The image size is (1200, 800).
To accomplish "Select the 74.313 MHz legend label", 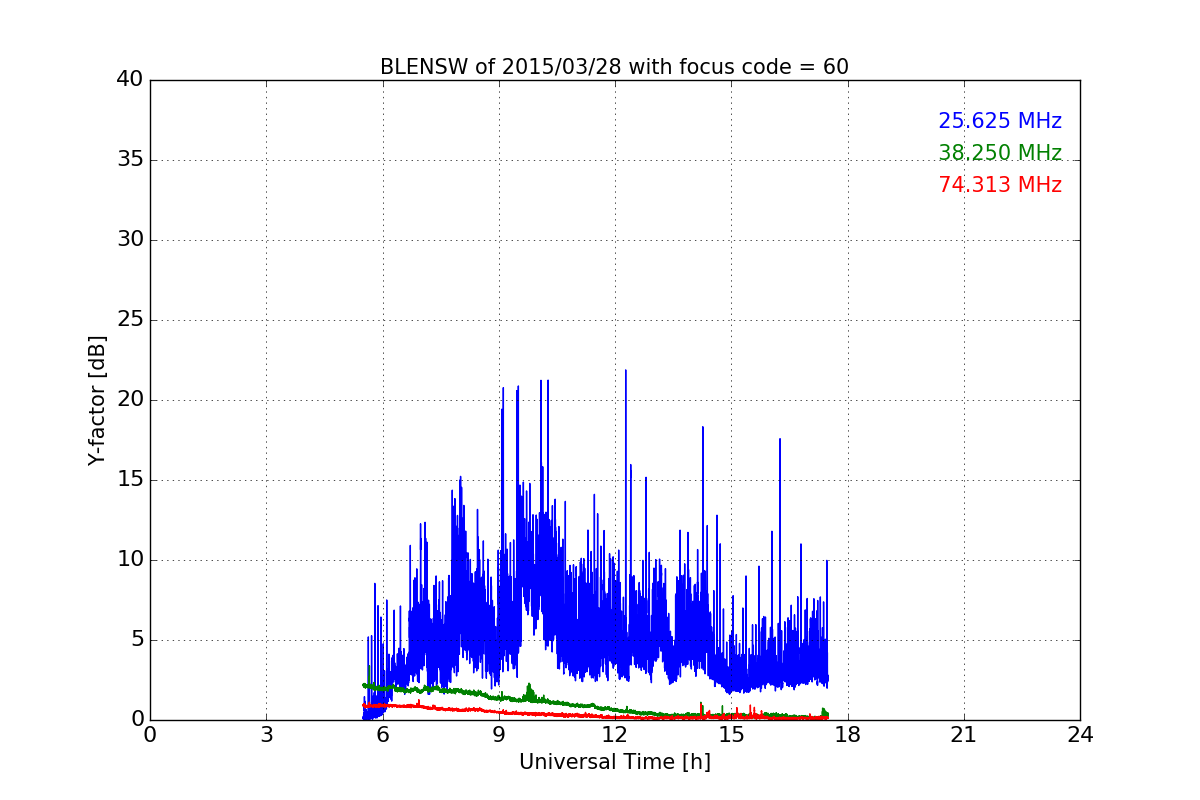I will click(1000, 185).
